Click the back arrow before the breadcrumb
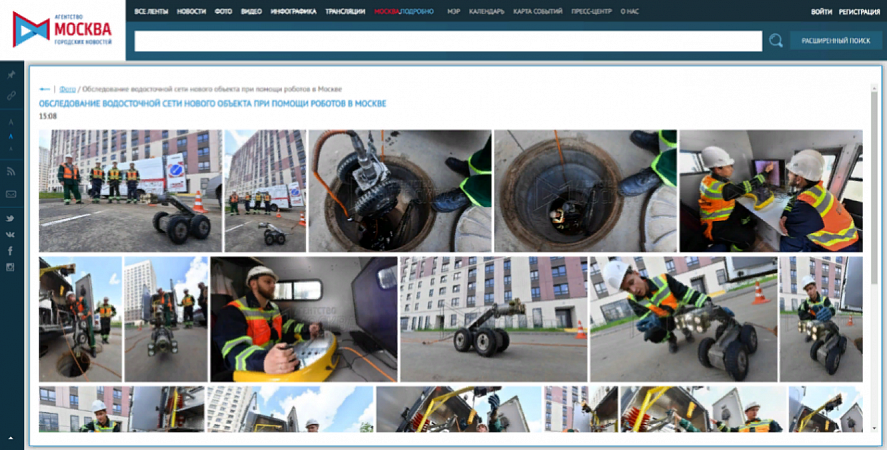The image size is (887, 450). [x=44, y=89]
